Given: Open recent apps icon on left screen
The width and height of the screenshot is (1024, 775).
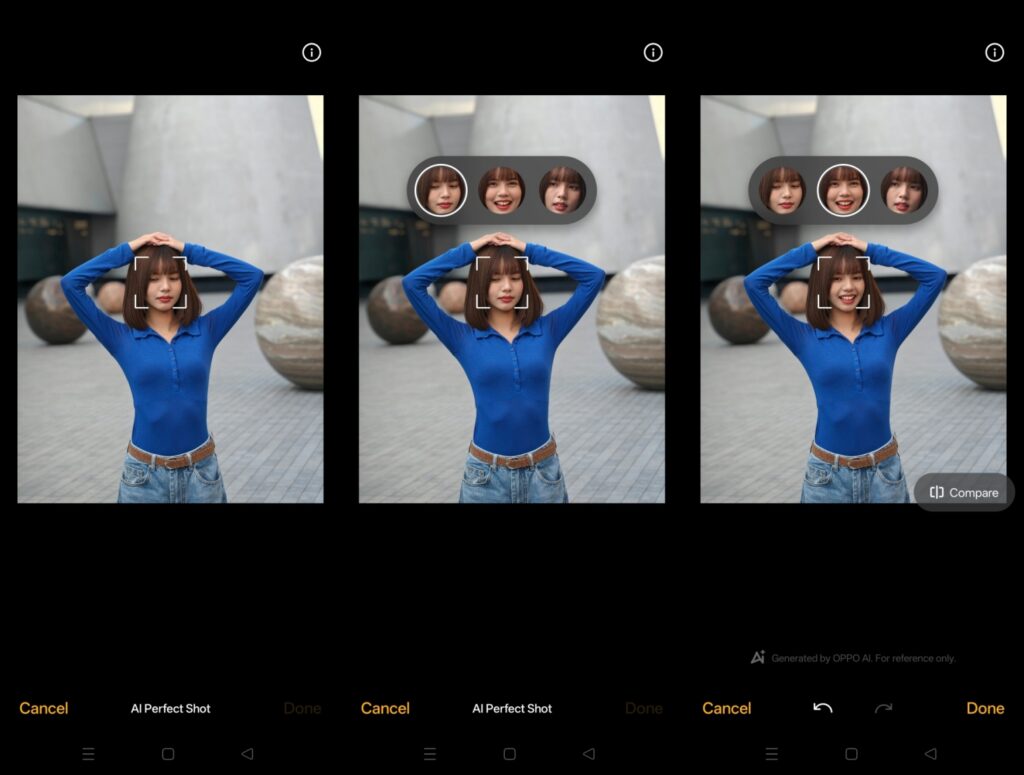Looking at the screenshot, I should tap(88, 754).
